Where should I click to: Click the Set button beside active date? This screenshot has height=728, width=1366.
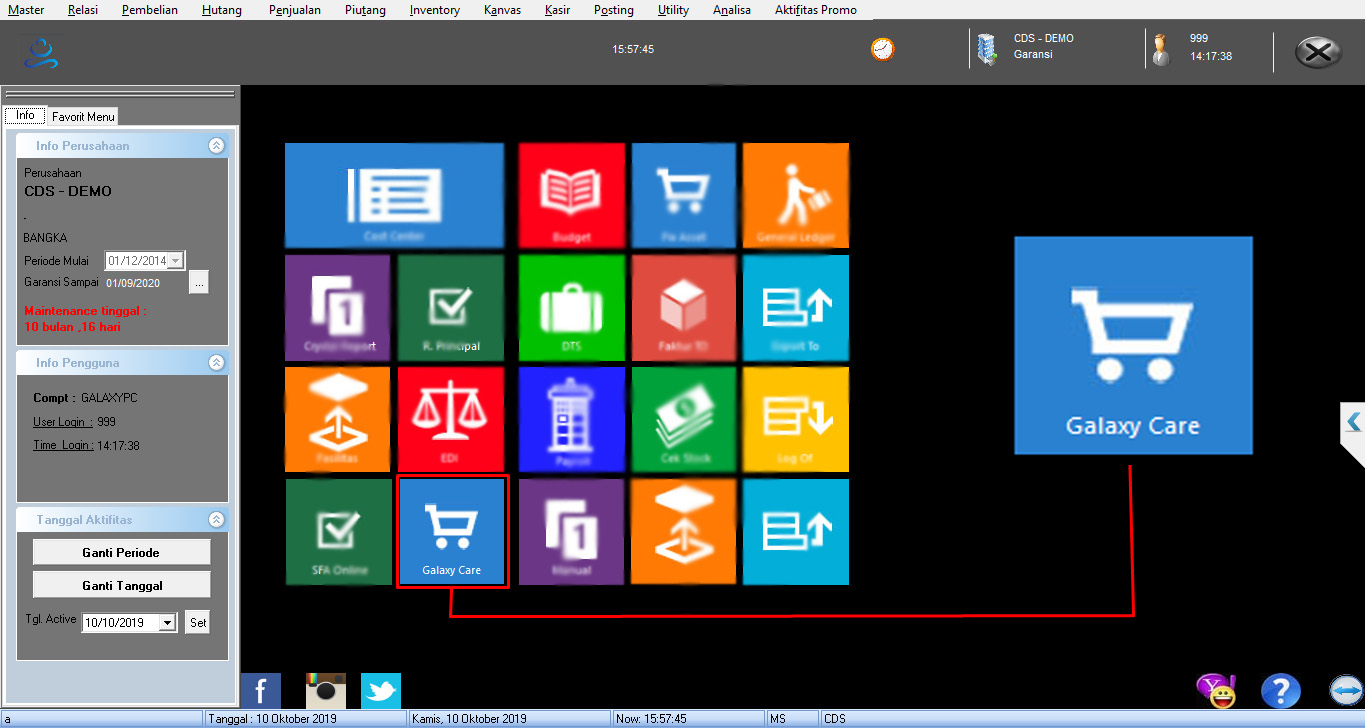(x=198, y=623)
